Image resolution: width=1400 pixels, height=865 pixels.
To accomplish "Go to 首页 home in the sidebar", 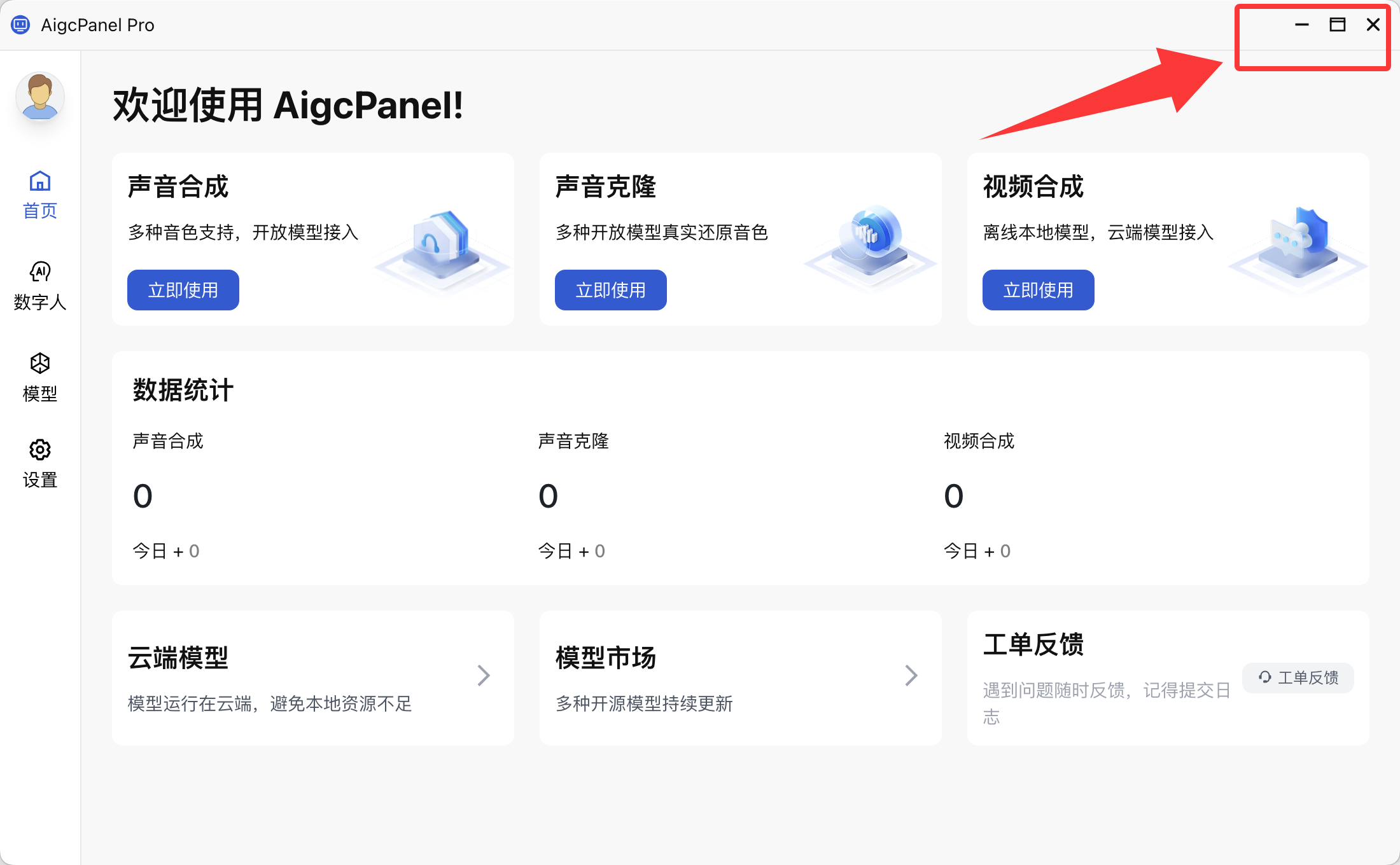I will [40, 195].
